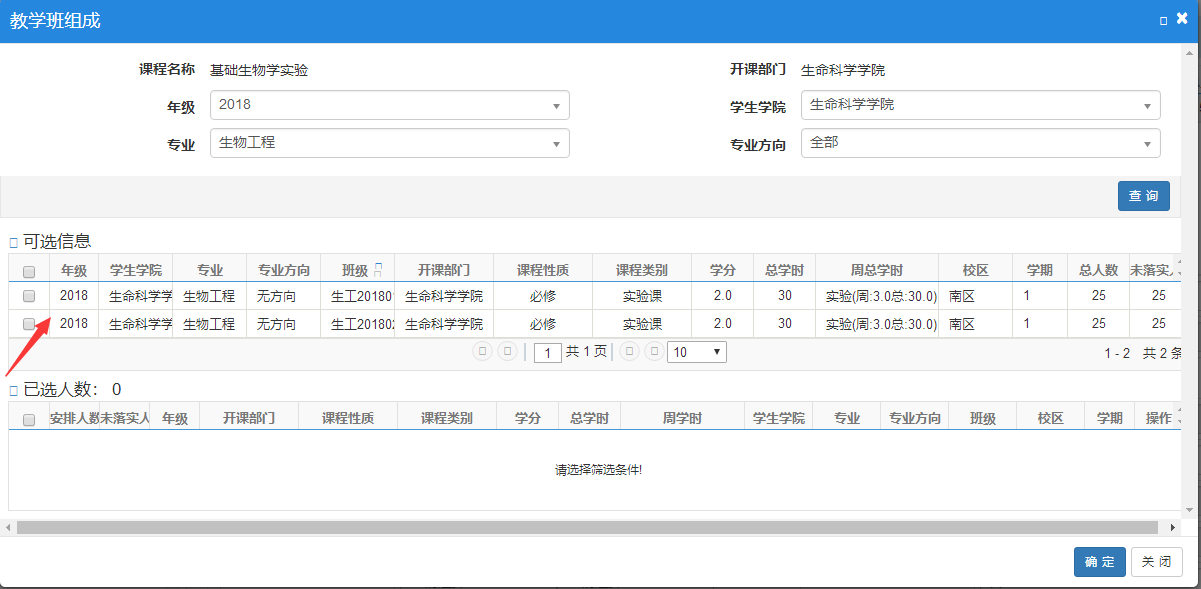
Task: Toggle select-all checkbox in 已选人数 table
Action: (29, 419)
